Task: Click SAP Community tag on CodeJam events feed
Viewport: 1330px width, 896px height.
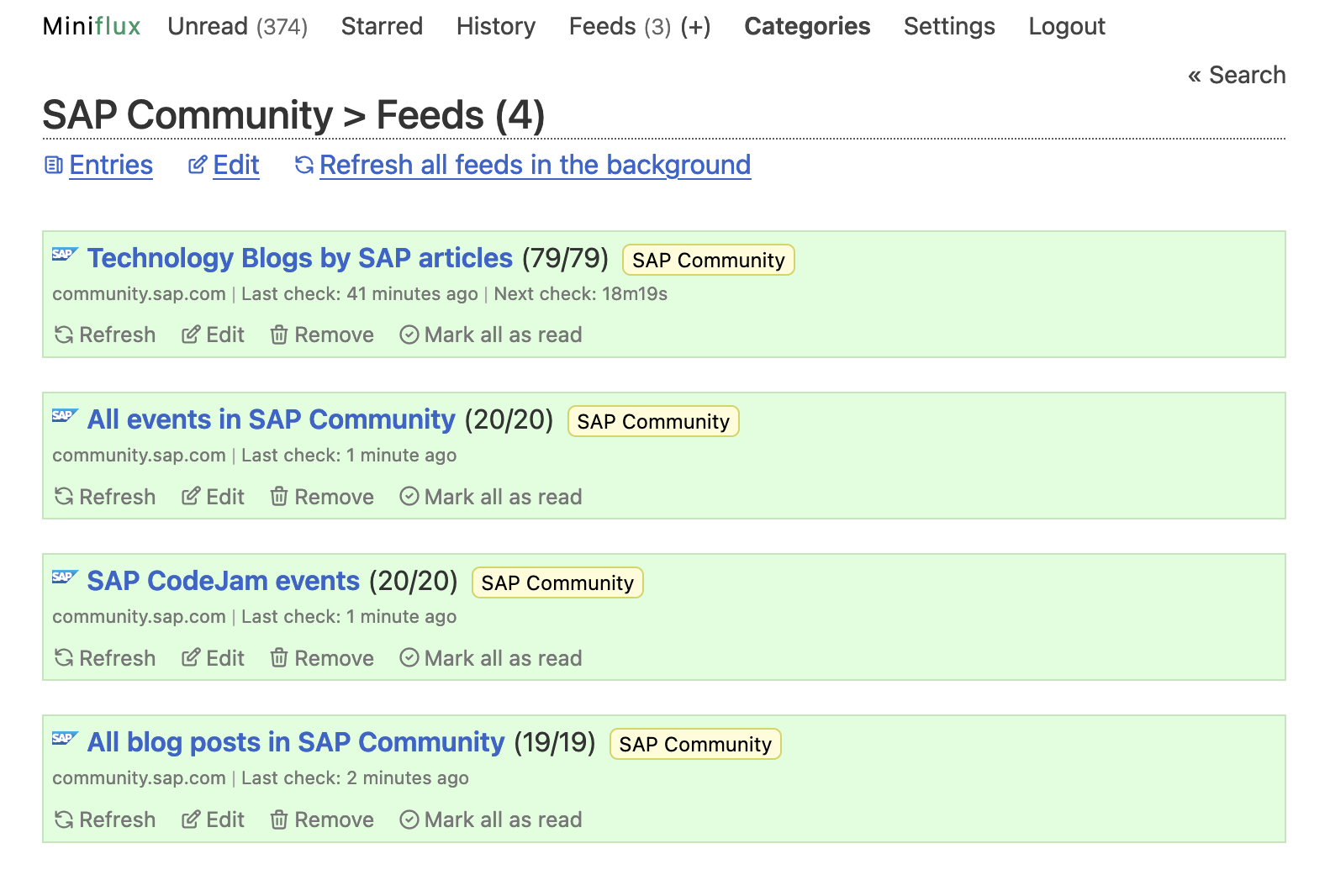Action: point(557,582)
